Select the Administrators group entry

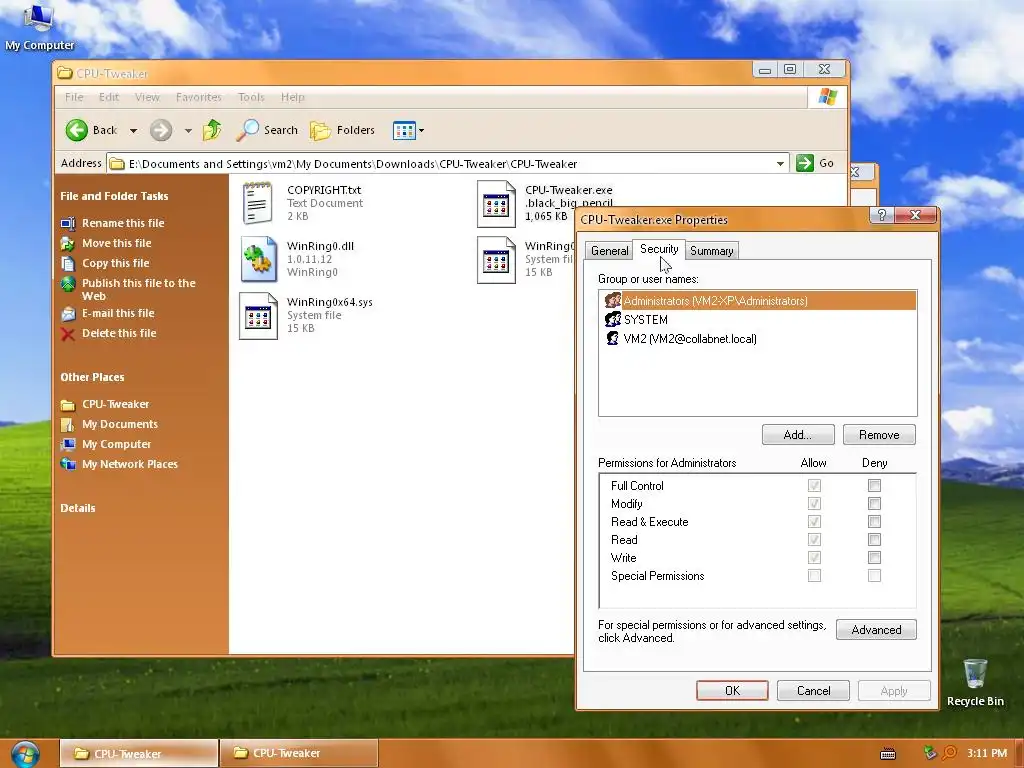click(758, 300)
